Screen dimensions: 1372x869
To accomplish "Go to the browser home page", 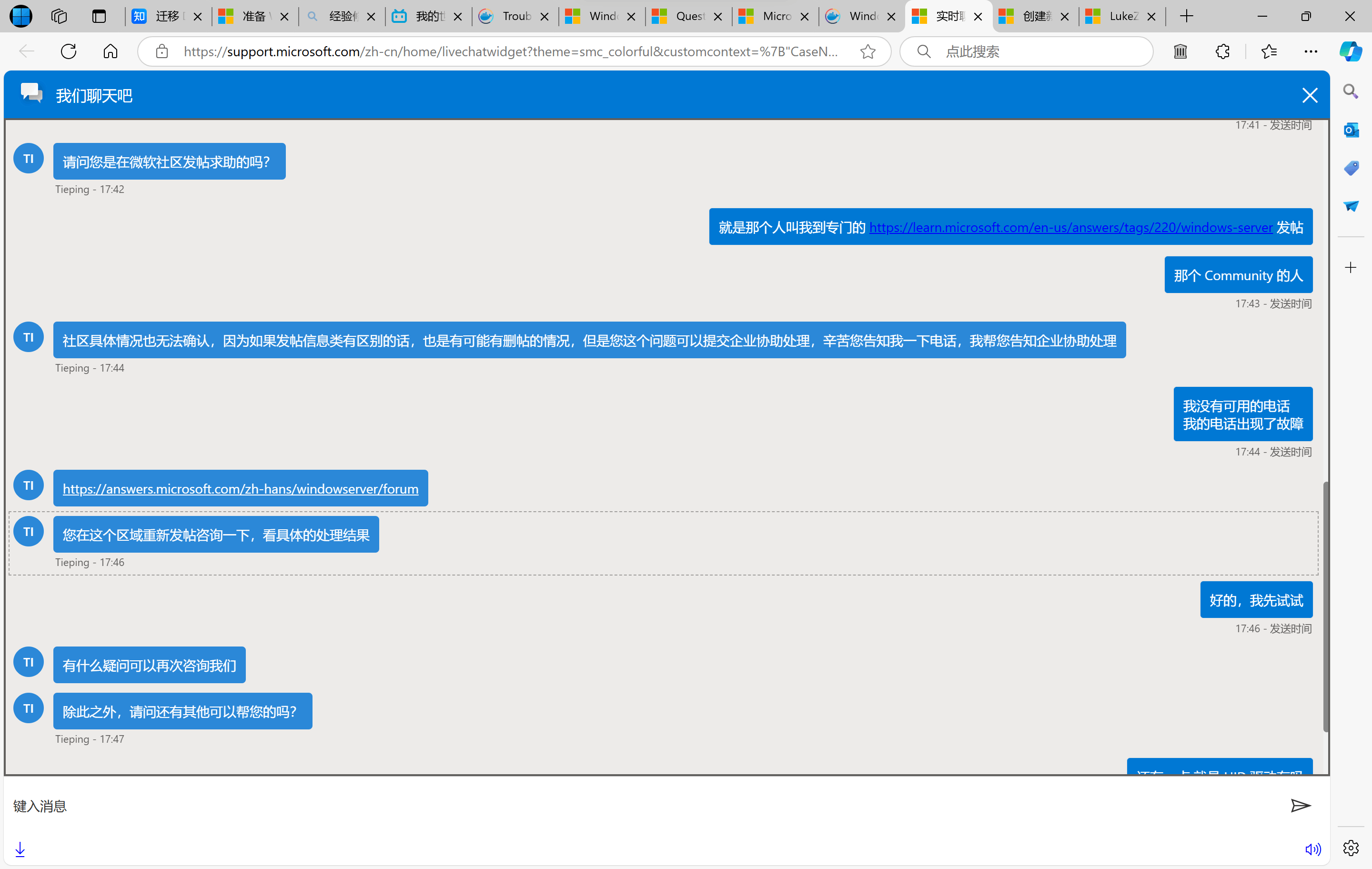I will click(x=111, y=51).
